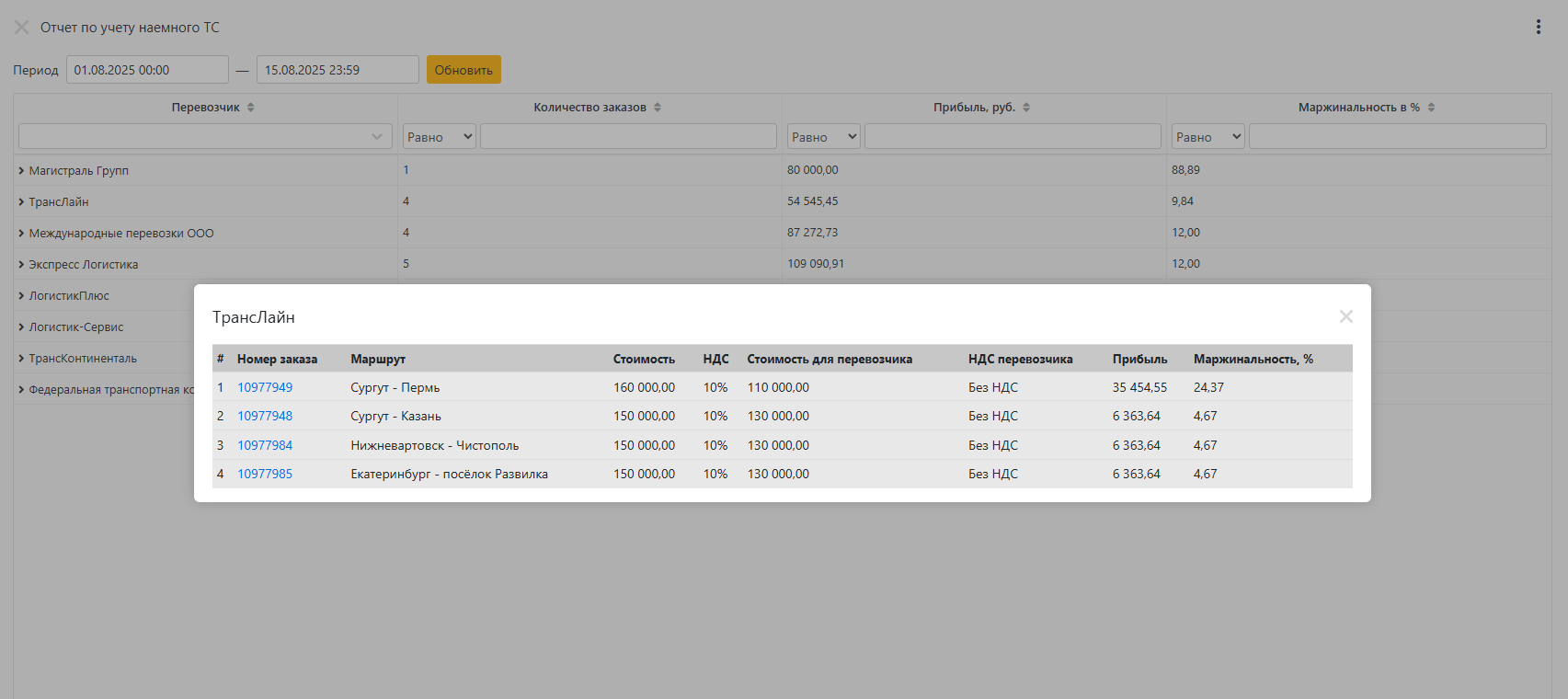Viewport: 1568px width, 699px height.
Task: Close the ТрансЛайн details popup
Action: point(1345,316)
